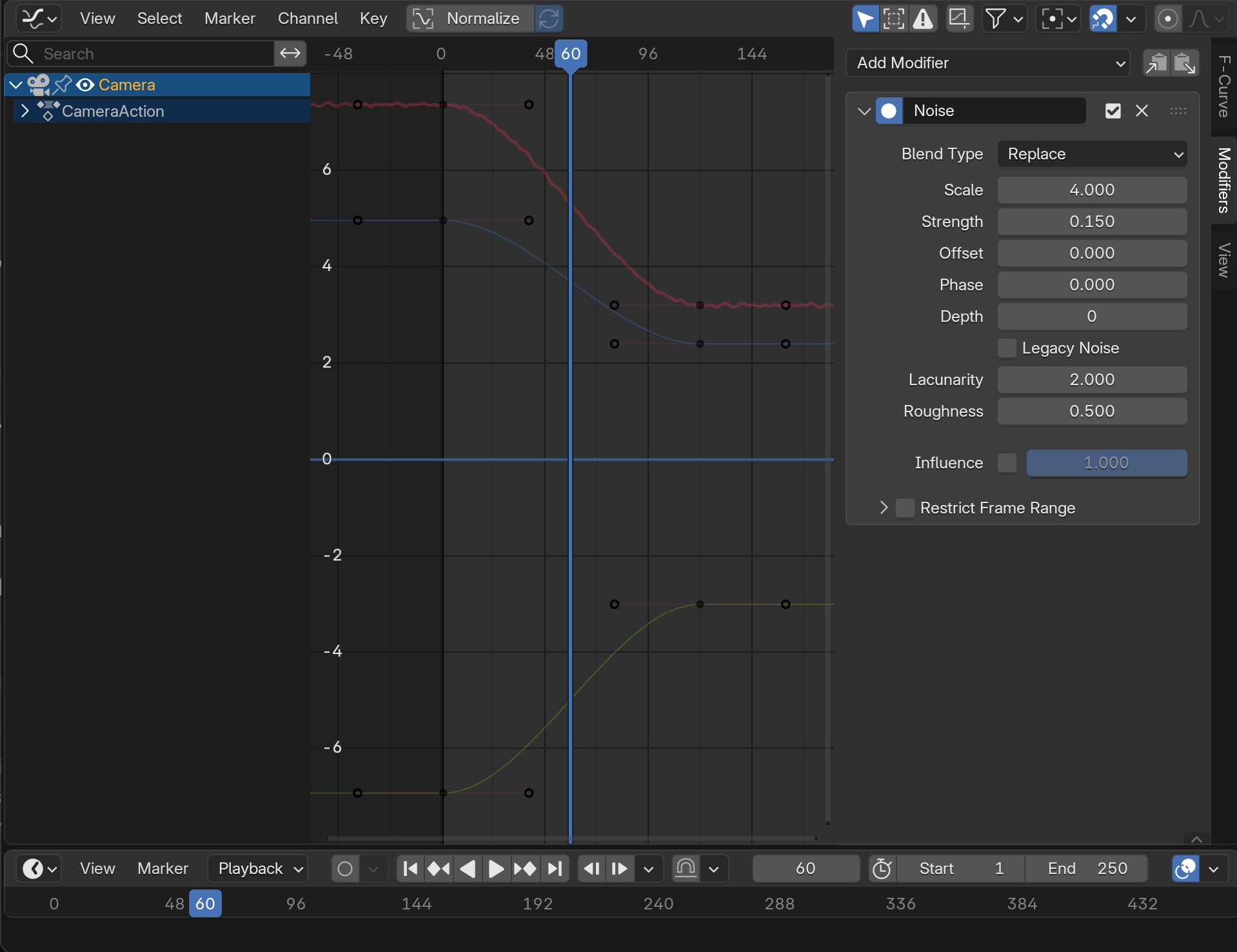Switch to the F-Curve sidebar tab
The width and height of the screenshot is (1237, 952).
pyautogui.click(x=1223, y=86)
